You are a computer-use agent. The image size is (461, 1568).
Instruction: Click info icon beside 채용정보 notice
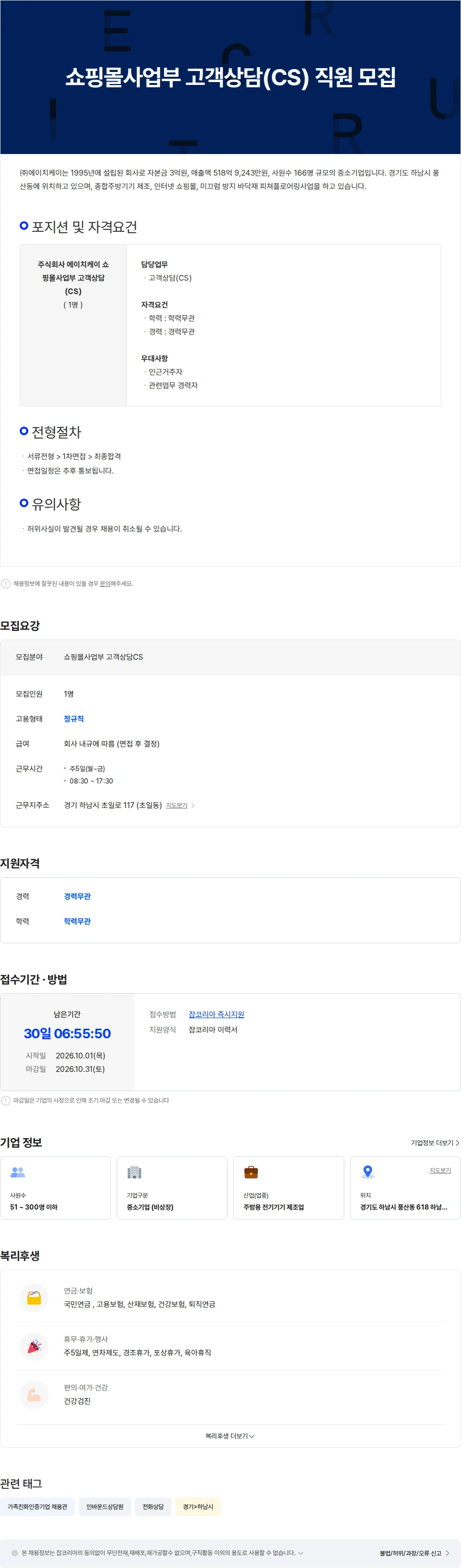point(5,584)
